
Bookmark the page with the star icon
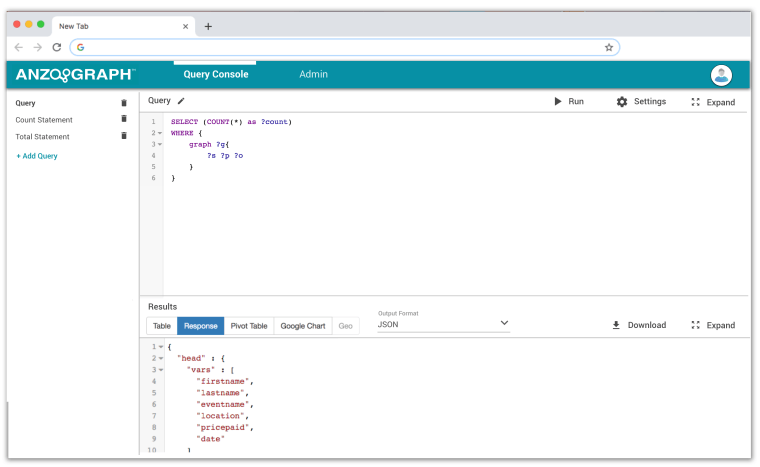click(x=609, y=48)
